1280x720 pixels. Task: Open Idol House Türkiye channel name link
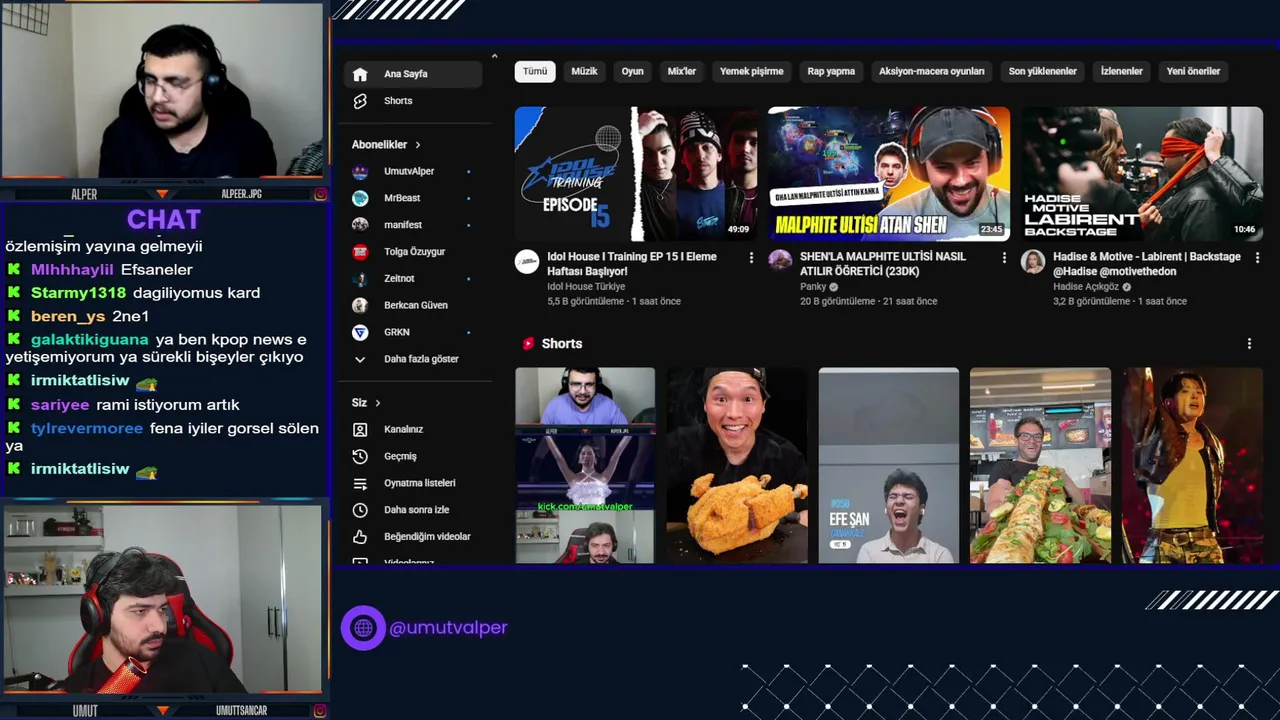point(586,287)
